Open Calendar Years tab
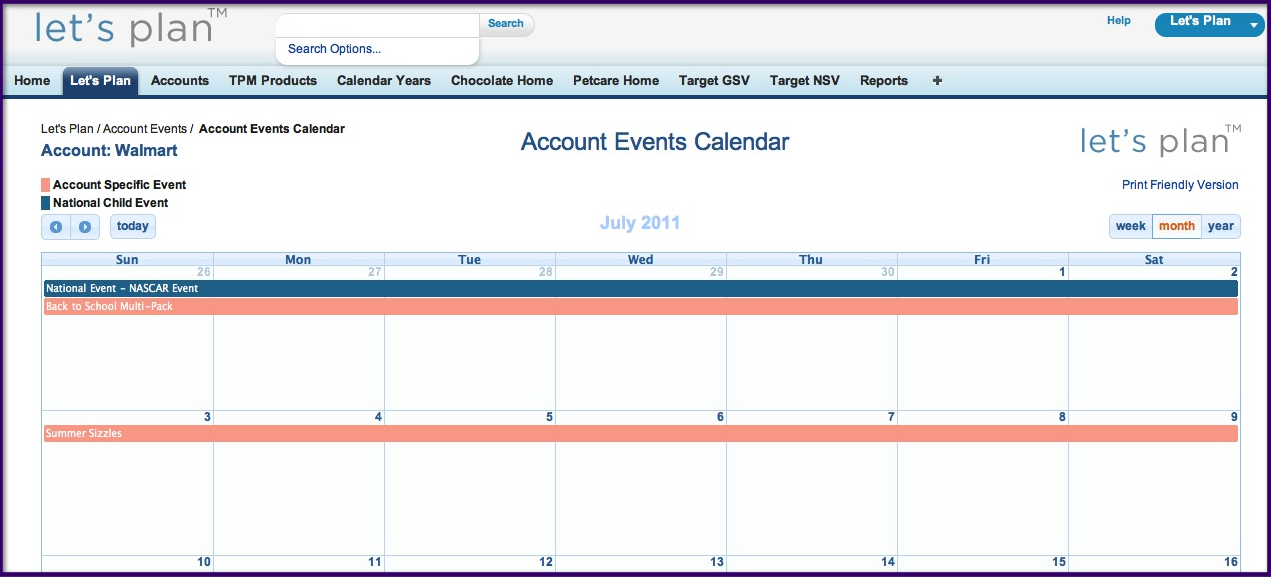The height and width of the screenshot is (577, 1271). (384, 81)
